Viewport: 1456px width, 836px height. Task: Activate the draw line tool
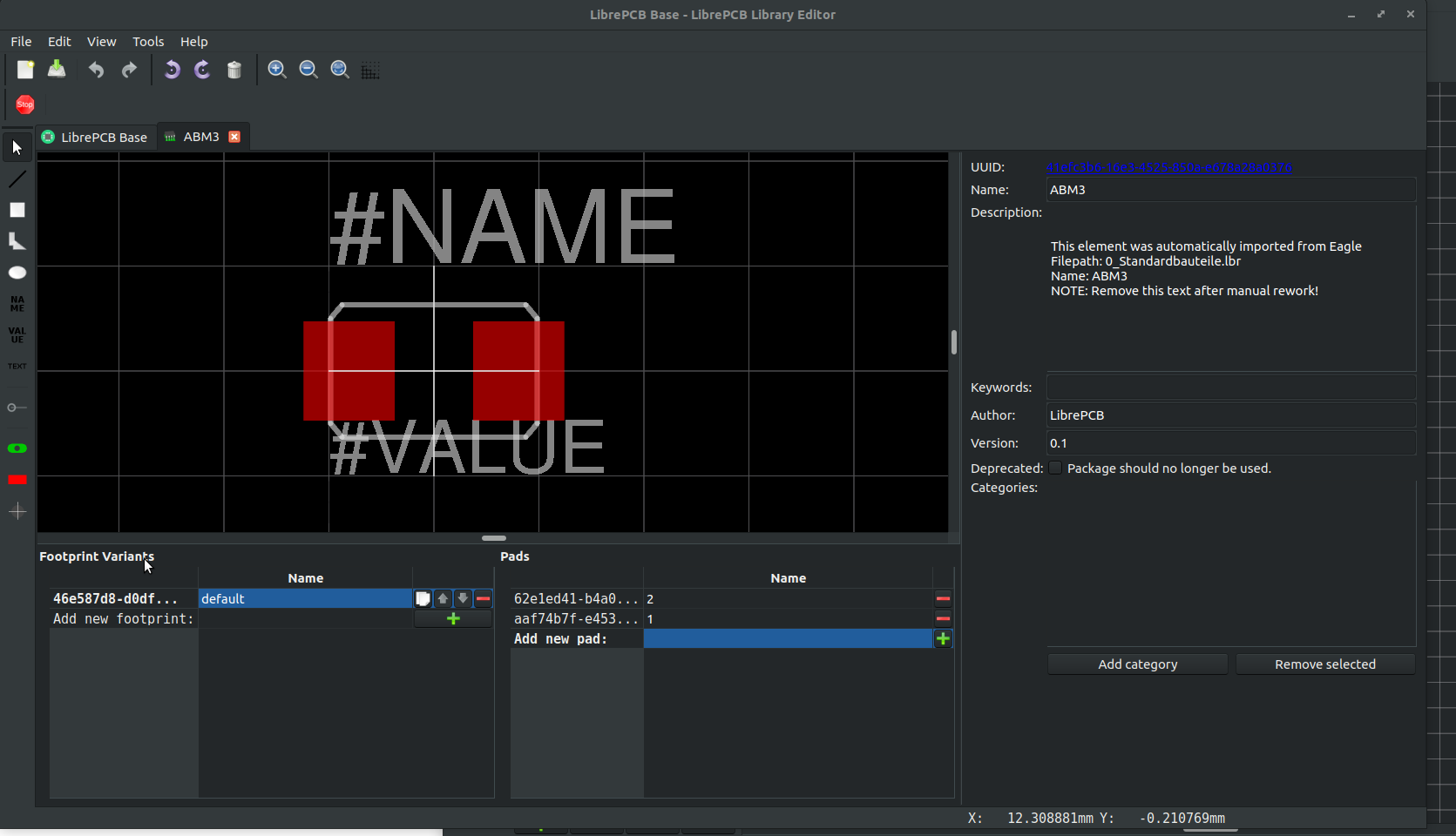tap(17, 179)
